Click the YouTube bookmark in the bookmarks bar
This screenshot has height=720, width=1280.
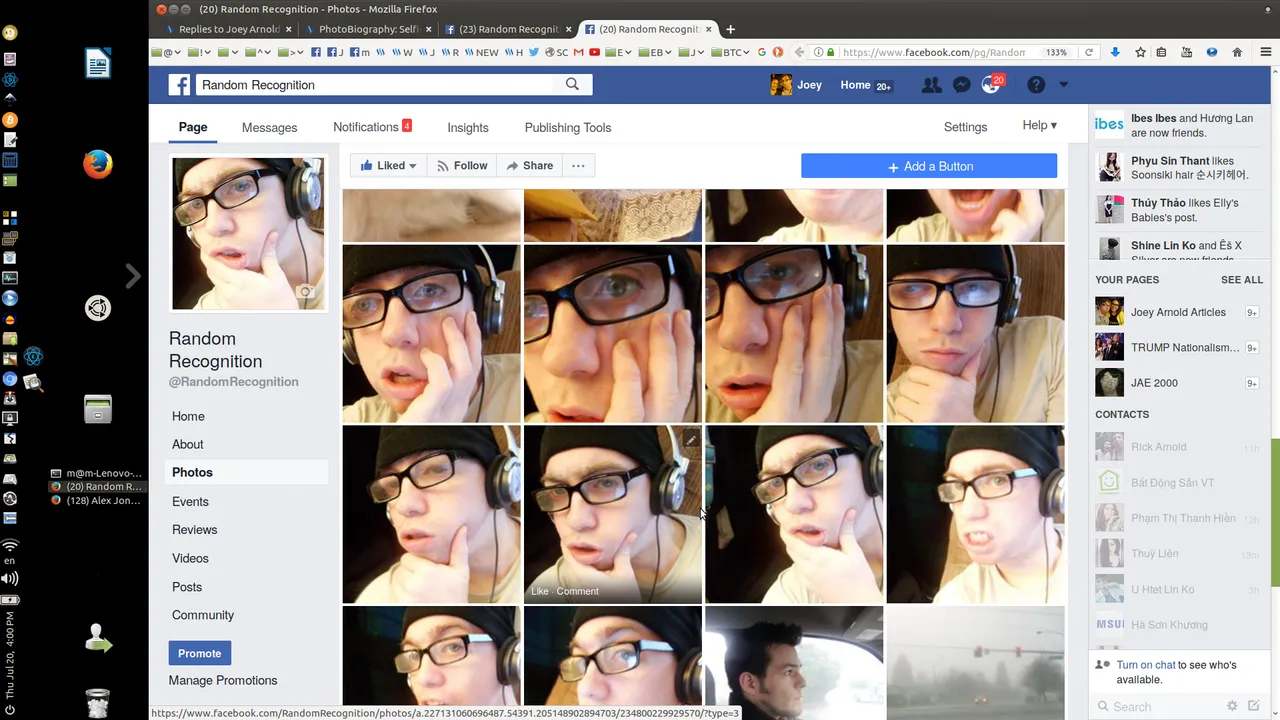coord(594,52)
